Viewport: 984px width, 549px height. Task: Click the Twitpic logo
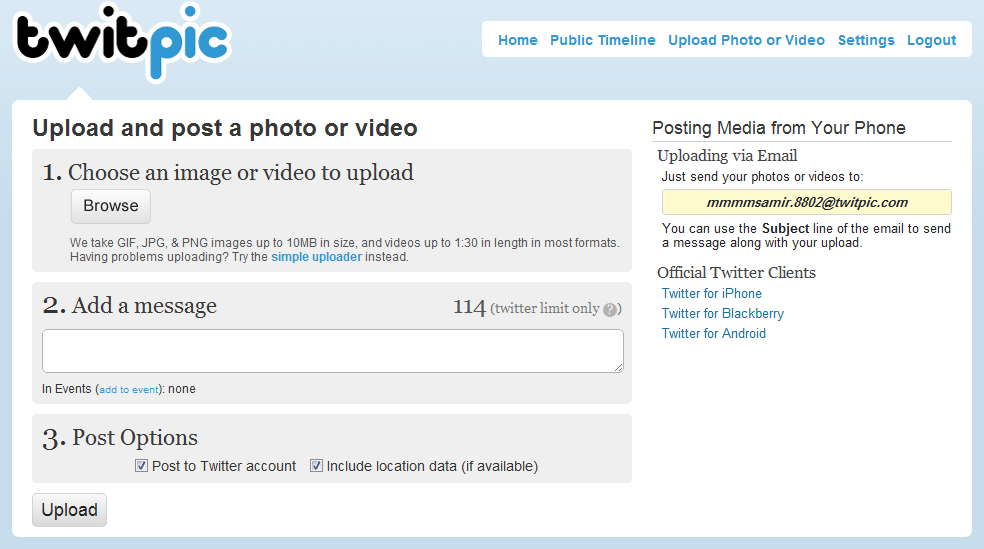coord(122,41)
